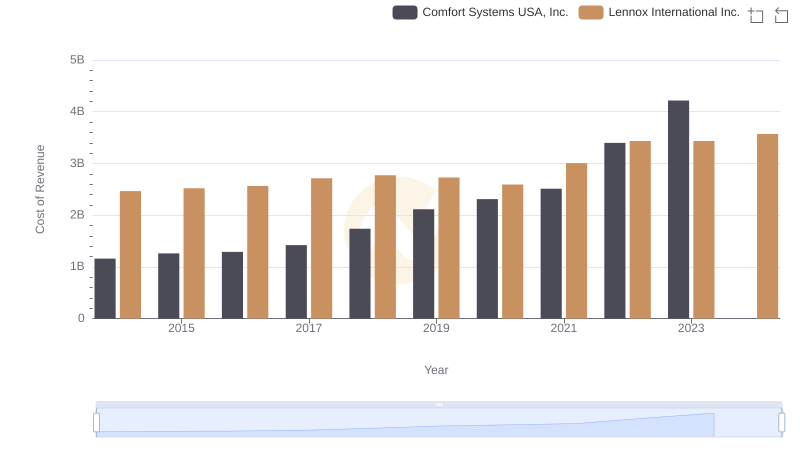Select the 2015 Comfort Systems bar
The image size is (800, 461).
169,286
